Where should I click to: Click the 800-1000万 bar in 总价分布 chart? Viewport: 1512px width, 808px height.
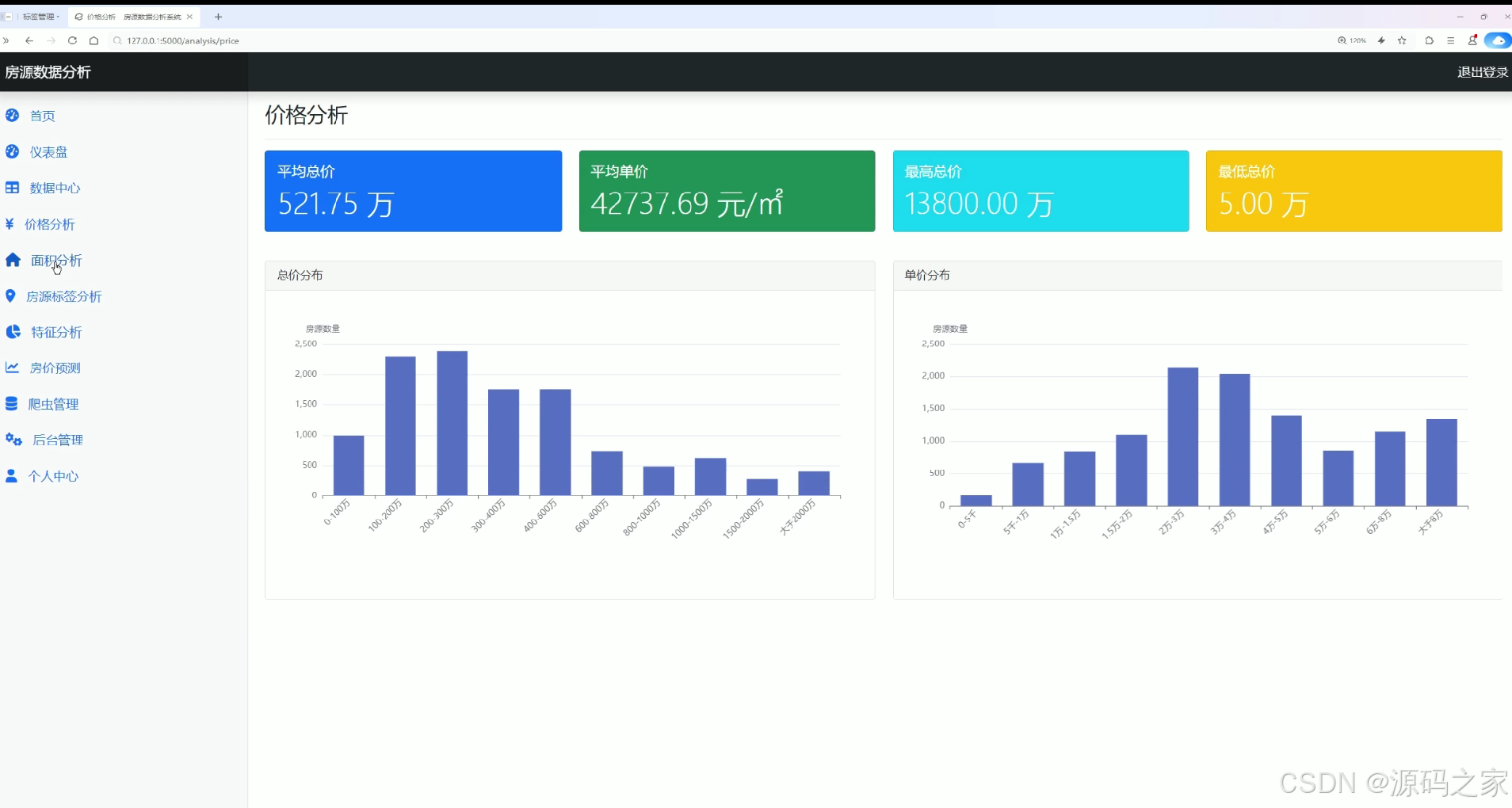click(659, 481)
